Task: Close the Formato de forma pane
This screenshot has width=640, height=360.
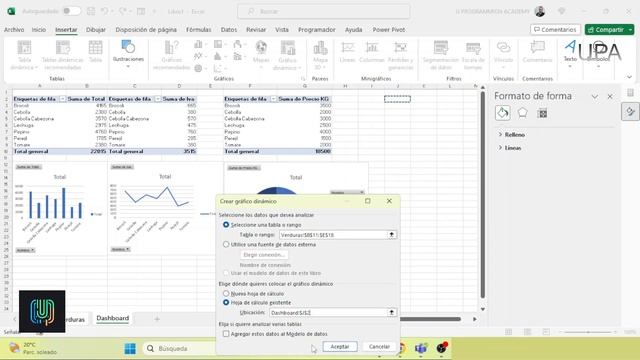Action: coord(610,97)
